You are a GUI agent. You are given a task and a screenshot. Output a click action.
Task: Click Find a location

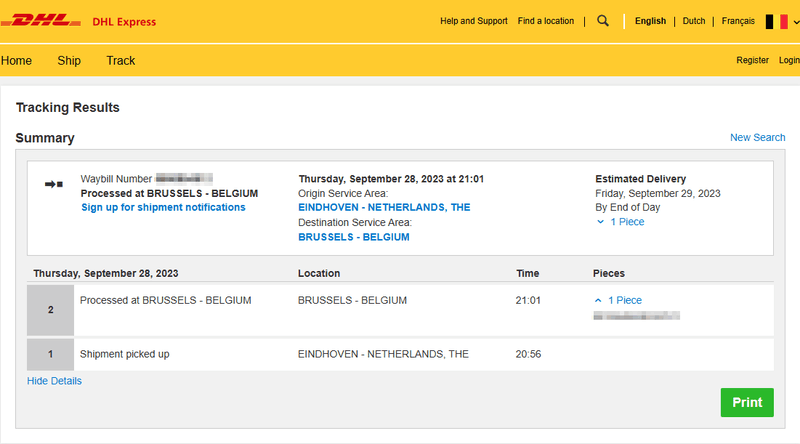546,21
